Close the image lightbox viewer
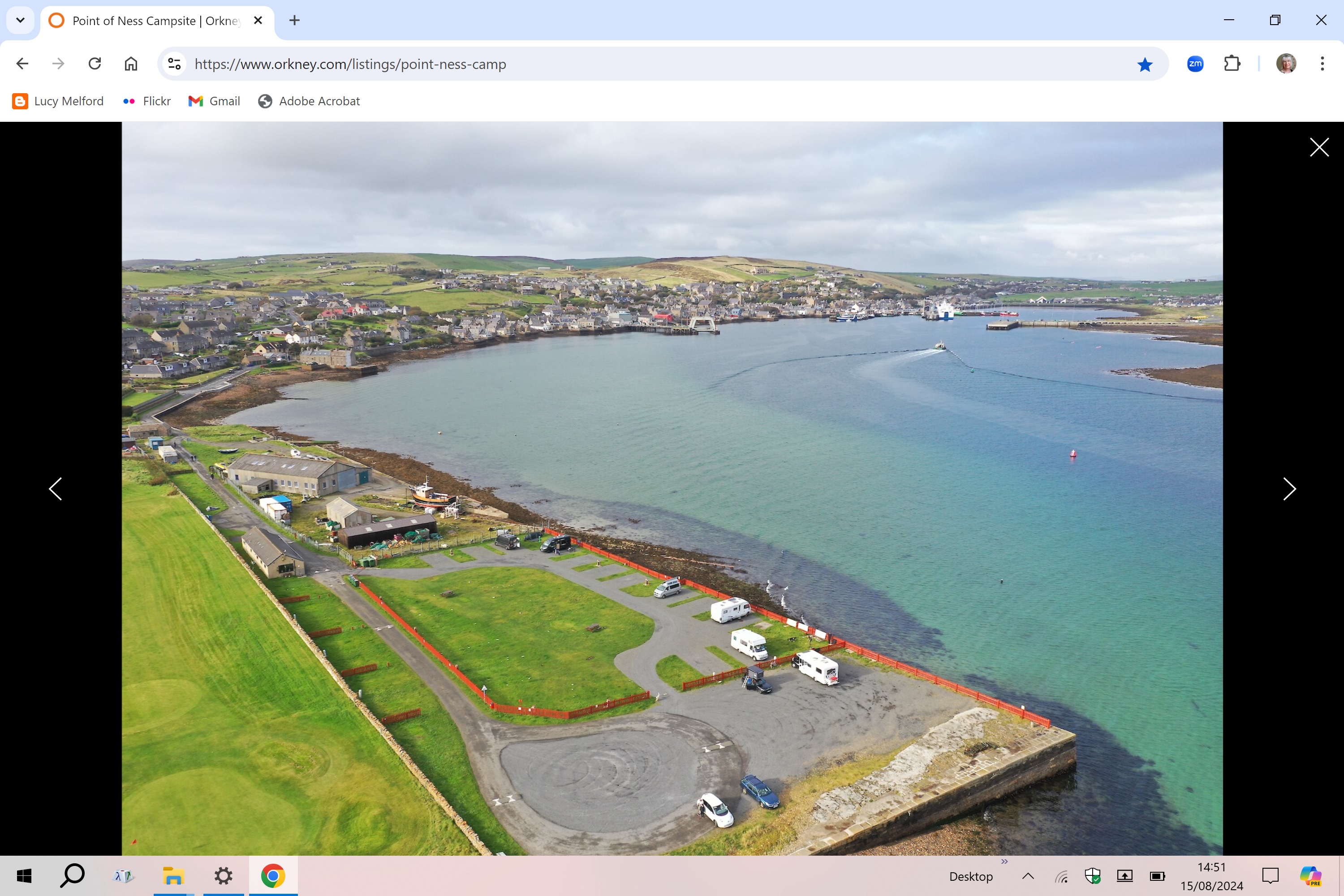Viewport: 1344px width, 896px height. tap(1319, 147)
